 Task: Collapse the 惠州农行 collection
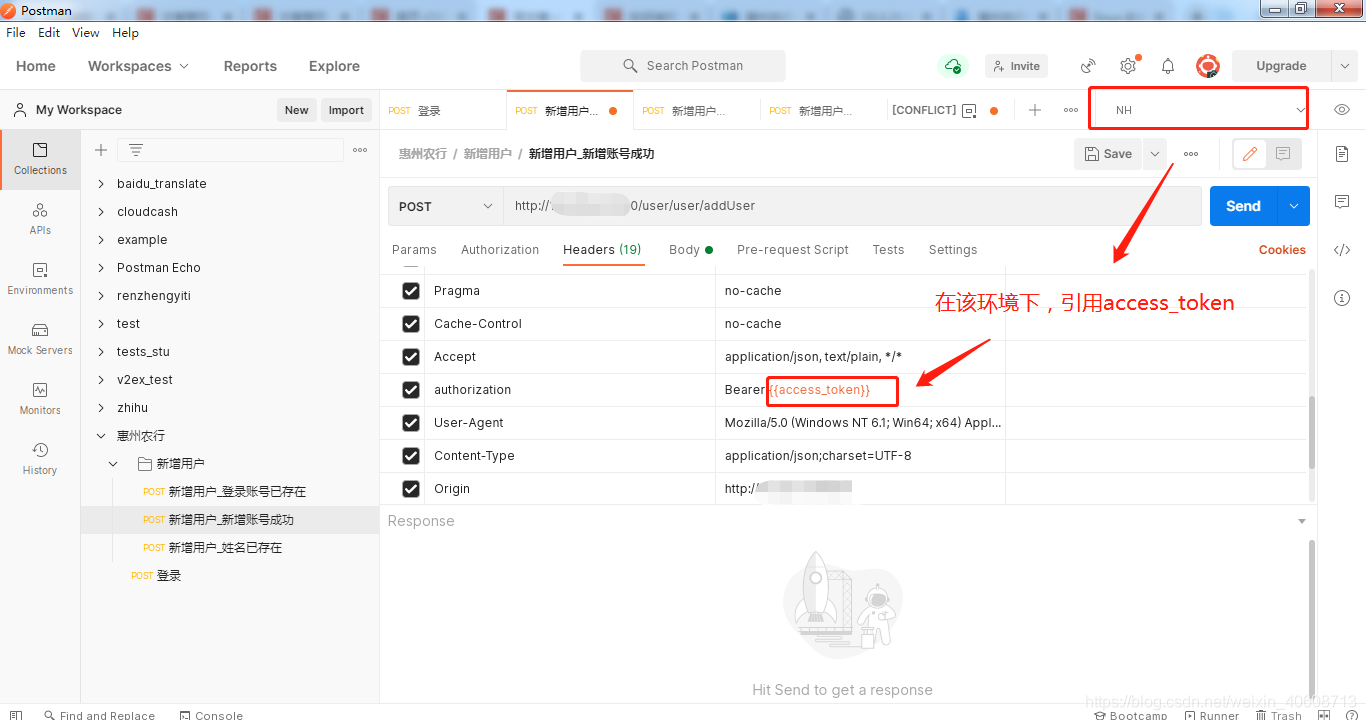click(x=101, y=436)
